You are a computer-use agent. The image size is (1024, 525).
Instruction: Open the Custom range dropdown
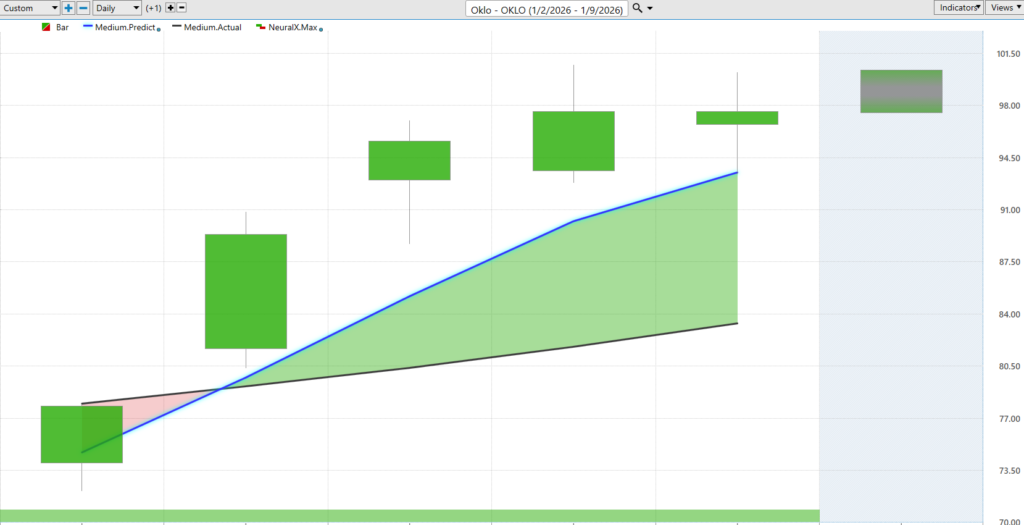(30, 7)
